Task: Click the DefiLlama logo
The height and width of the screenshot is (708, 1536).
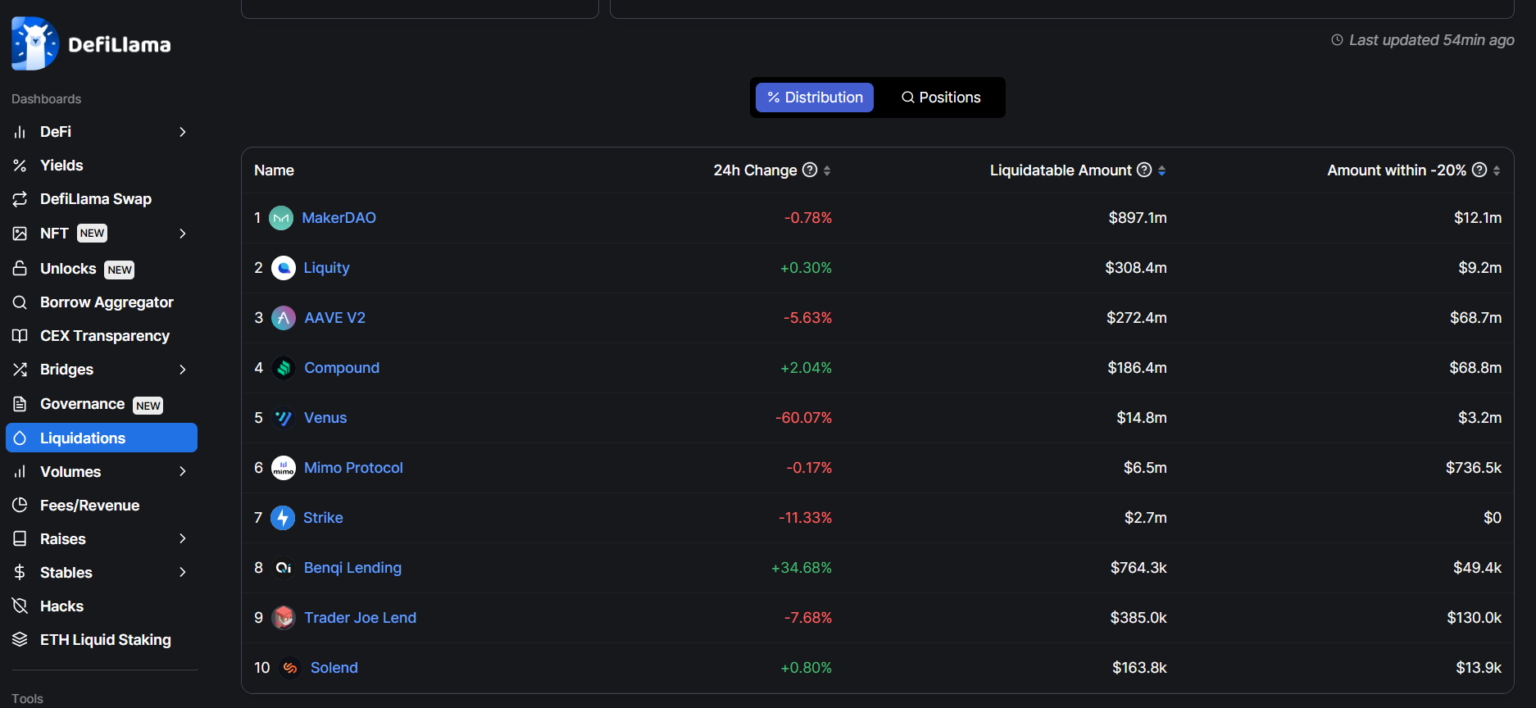Action: pyautogui.click(x=91, y=44)
